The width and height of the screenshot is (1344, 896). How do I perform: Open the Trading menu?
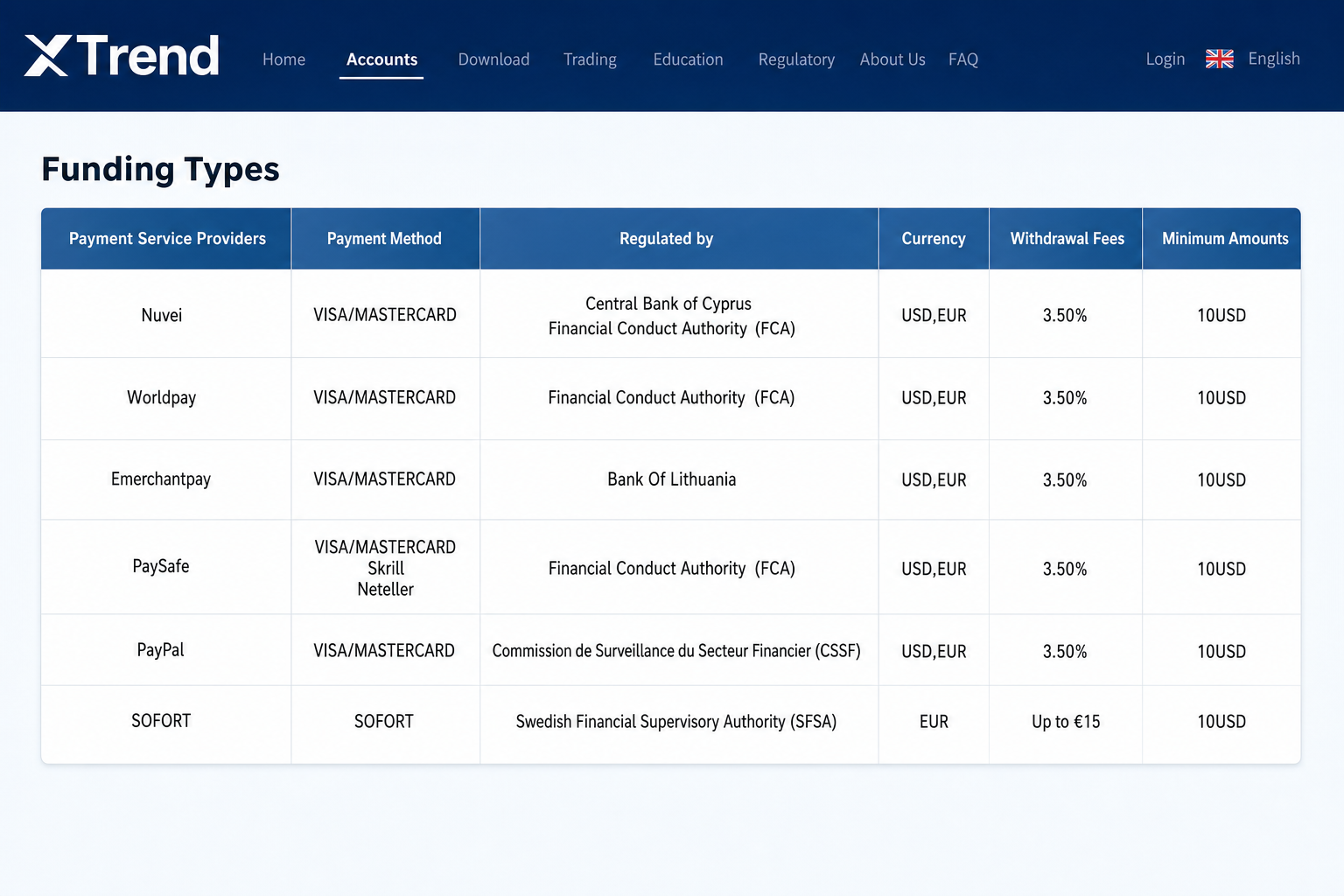(590, 59)
